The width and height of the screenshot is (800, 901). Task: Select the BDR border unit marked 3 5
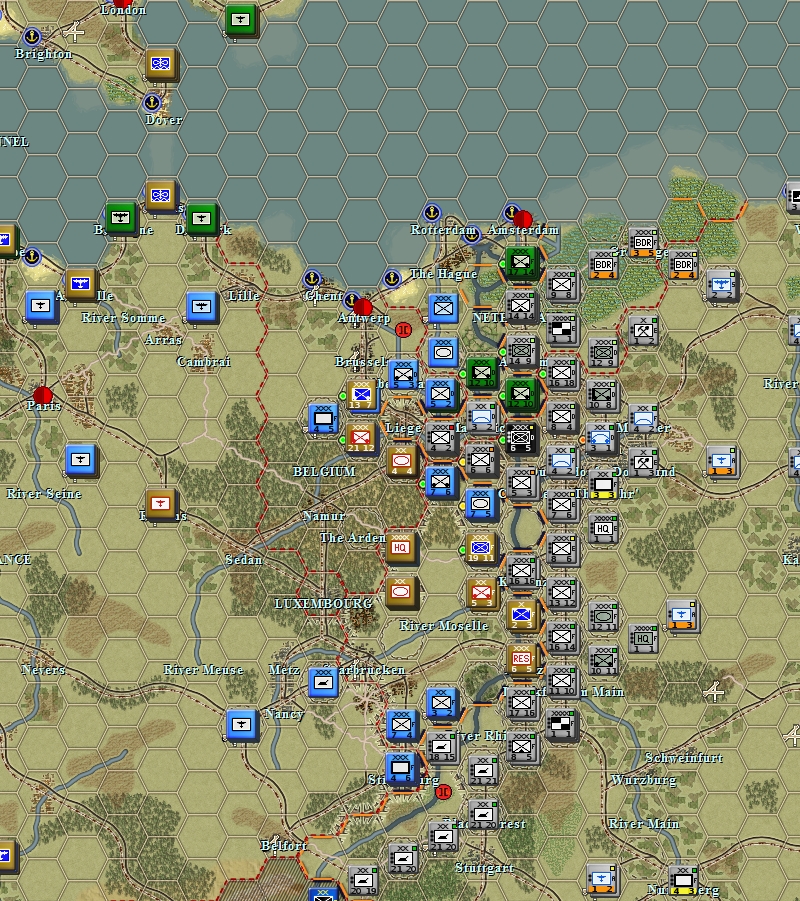coord(643,242)
